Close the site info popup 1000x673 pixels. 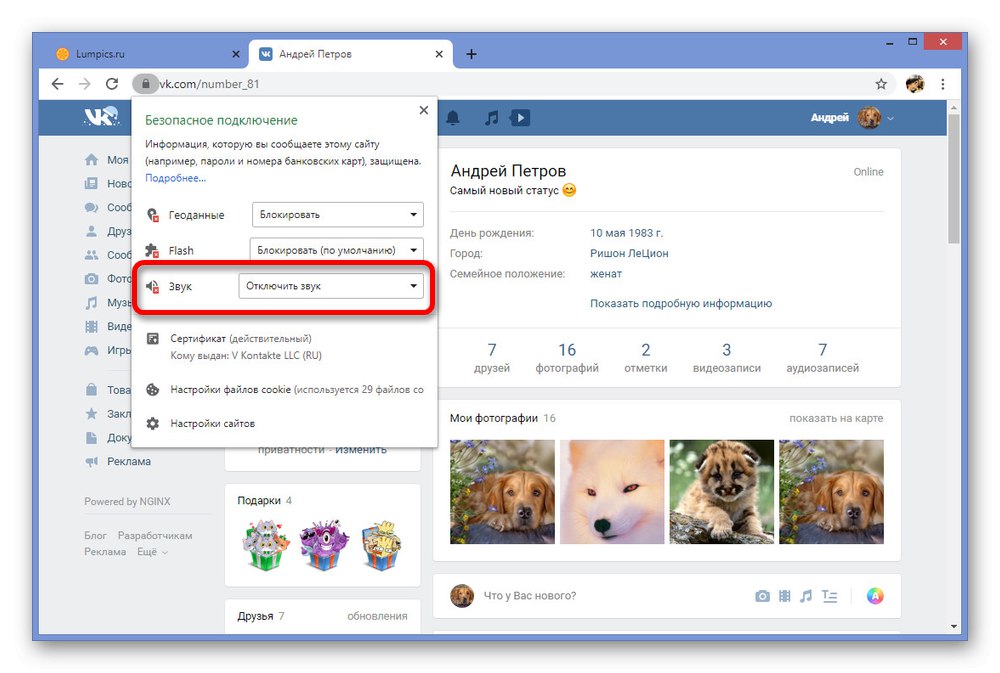423,110
